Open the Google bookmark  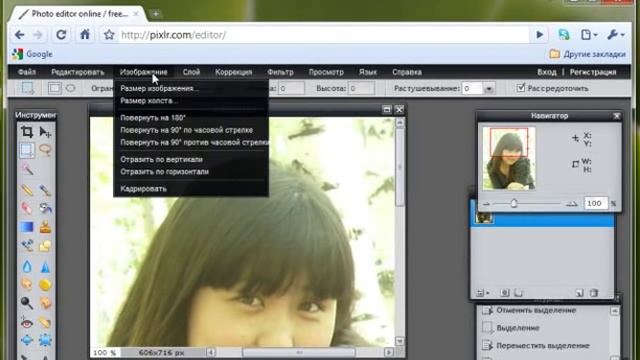coord(33,54)
